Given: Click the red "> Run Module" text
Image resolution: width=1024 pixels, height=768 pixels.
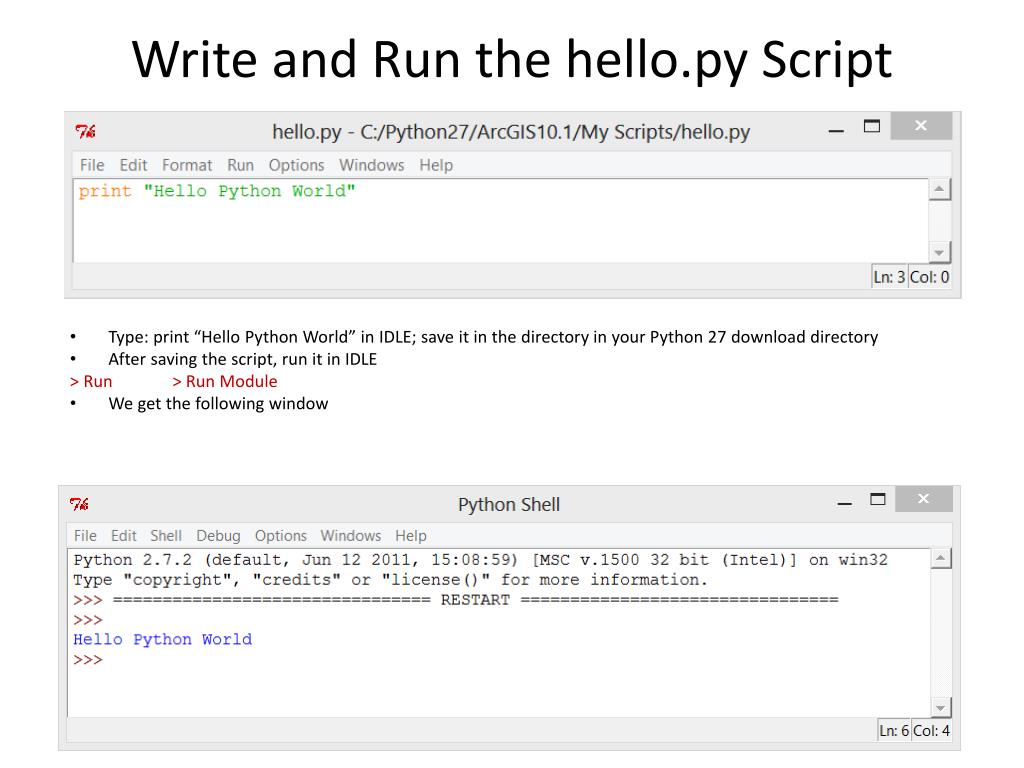Looking at the screenshot, I should point(225,381).
